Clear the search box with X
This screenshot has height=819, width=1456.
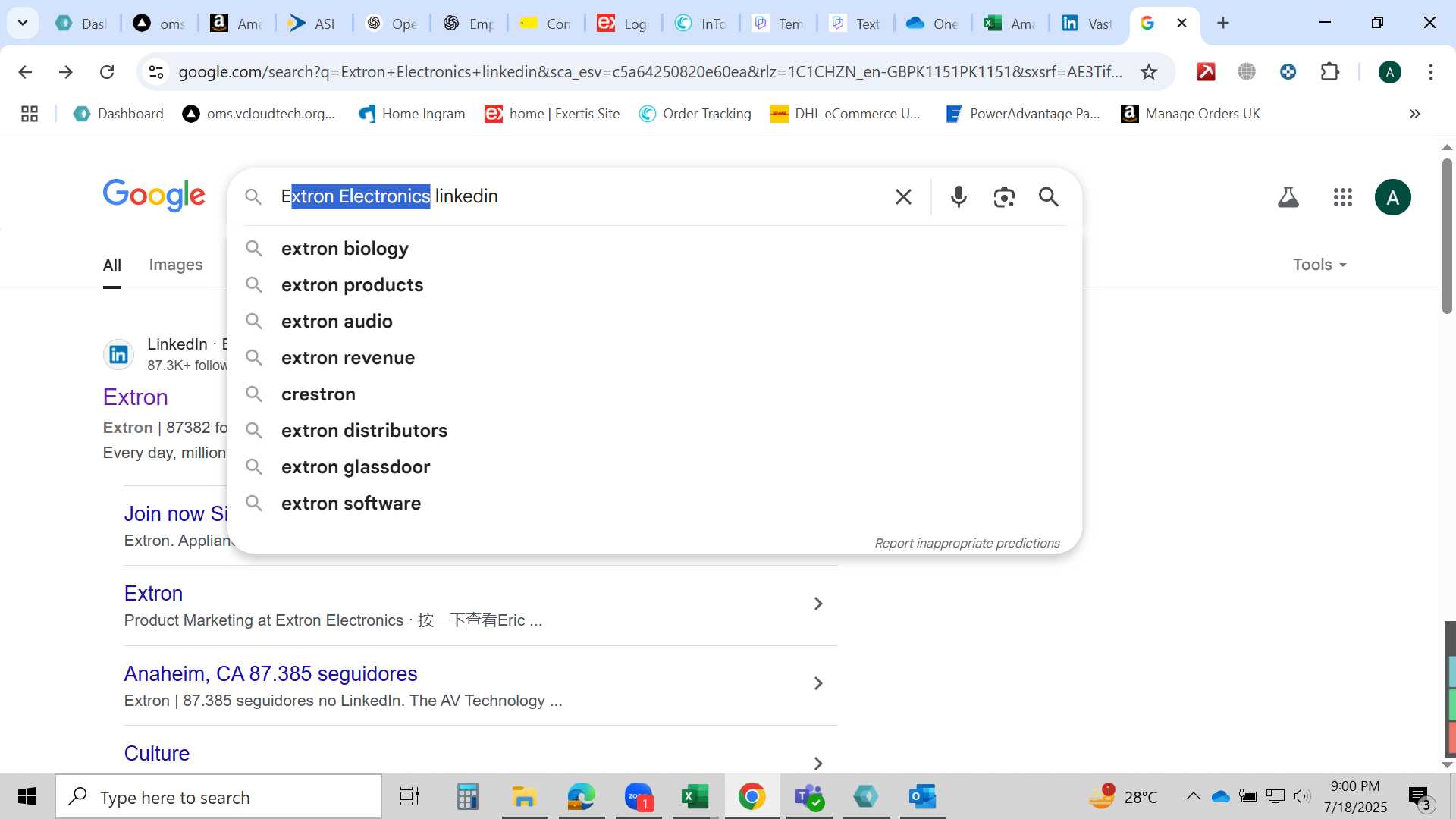pos(903,197)
